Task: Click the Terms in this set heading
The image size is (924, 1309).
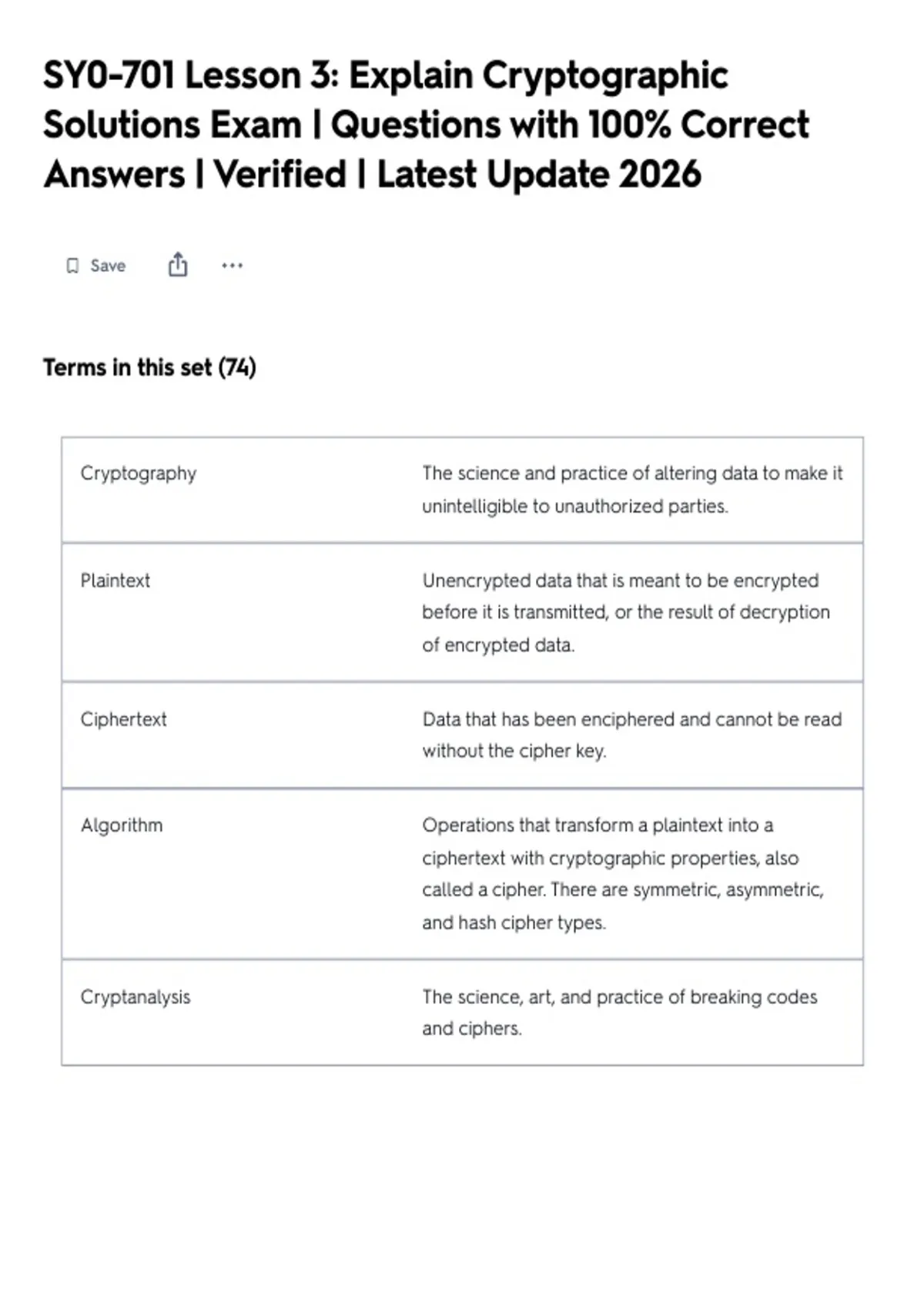Action: click(149, 367)
